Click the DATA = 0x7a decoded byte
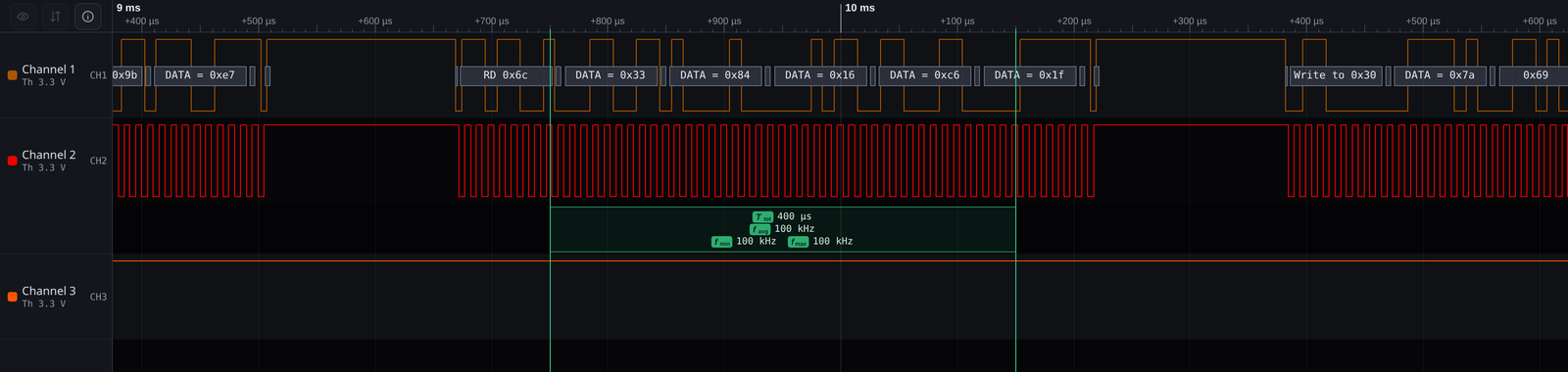 [x=1440, y=75]
